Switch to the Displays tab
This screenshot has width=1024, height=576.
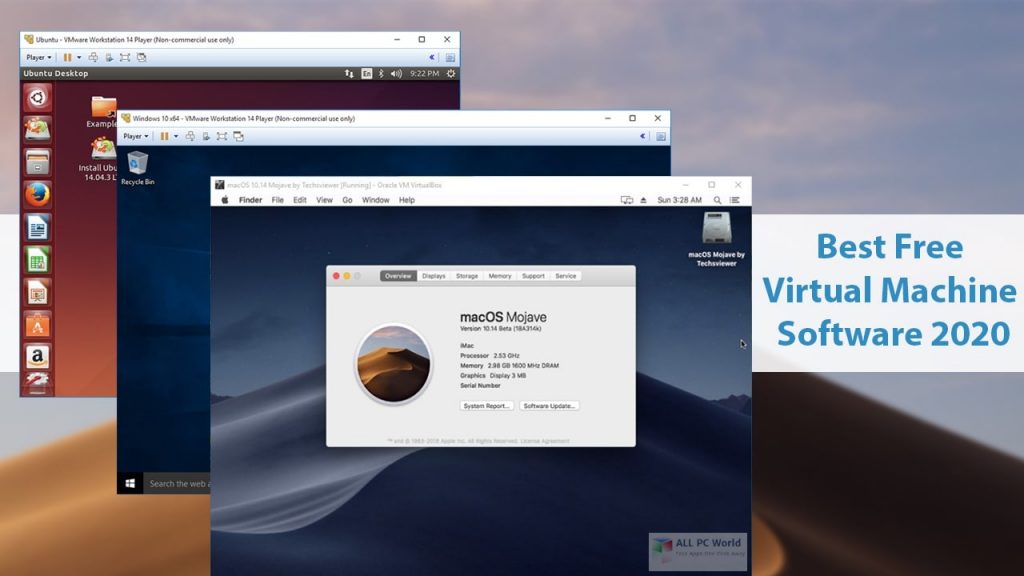434,276
